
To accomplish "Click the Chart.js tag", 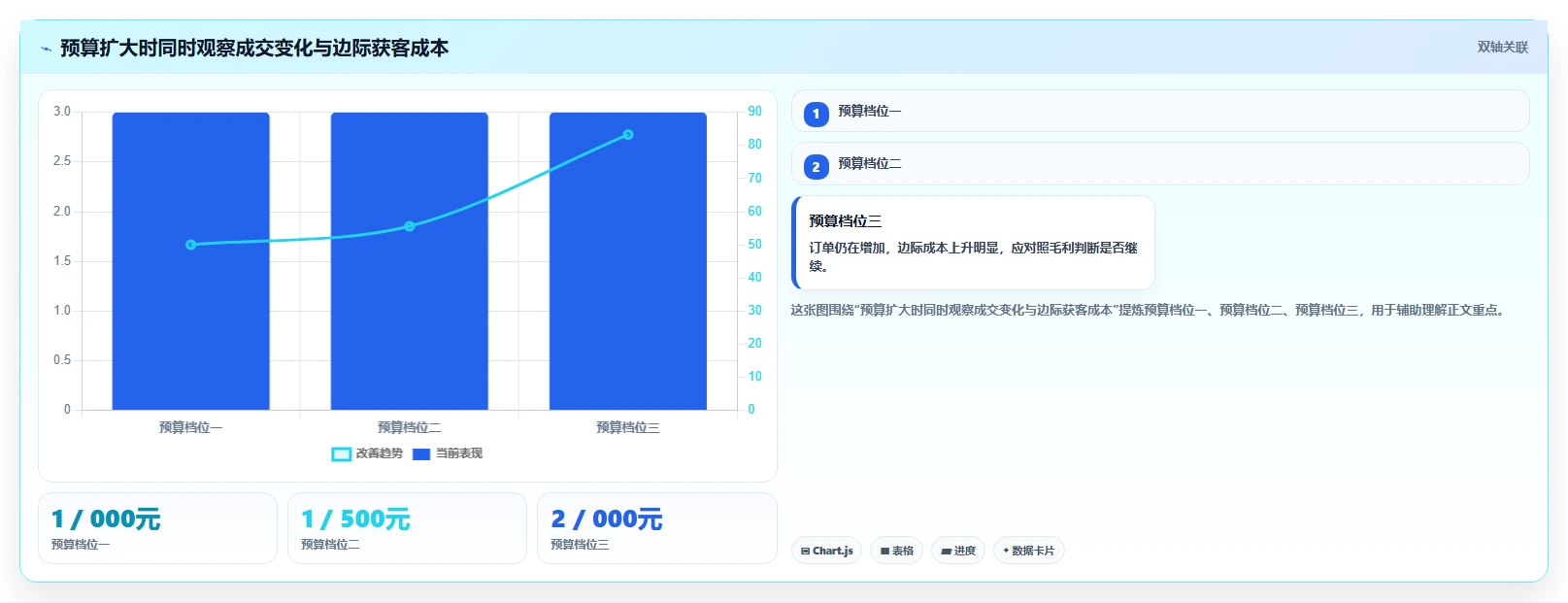I will pos(826,551).
